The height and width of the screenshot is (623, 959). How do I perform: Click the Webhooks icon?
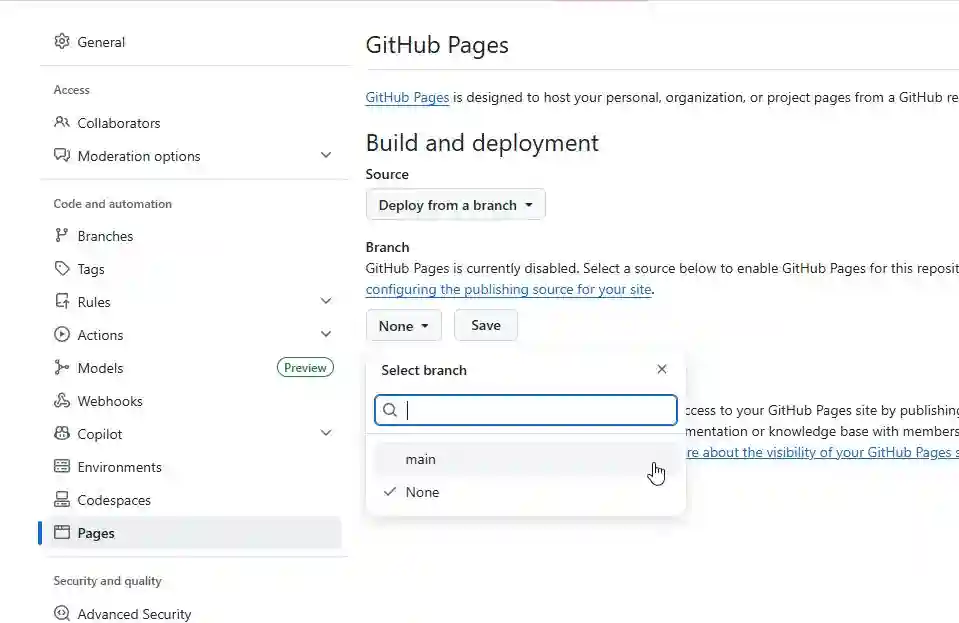pyautogui.click(x=62, y=400)
